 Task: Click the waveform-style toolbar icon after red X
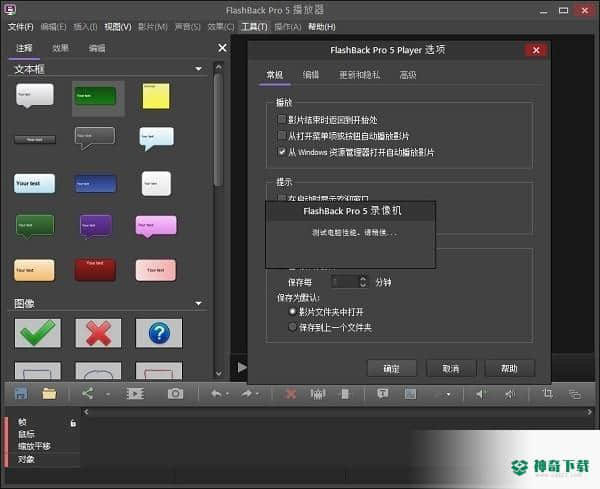coord(318,394)
